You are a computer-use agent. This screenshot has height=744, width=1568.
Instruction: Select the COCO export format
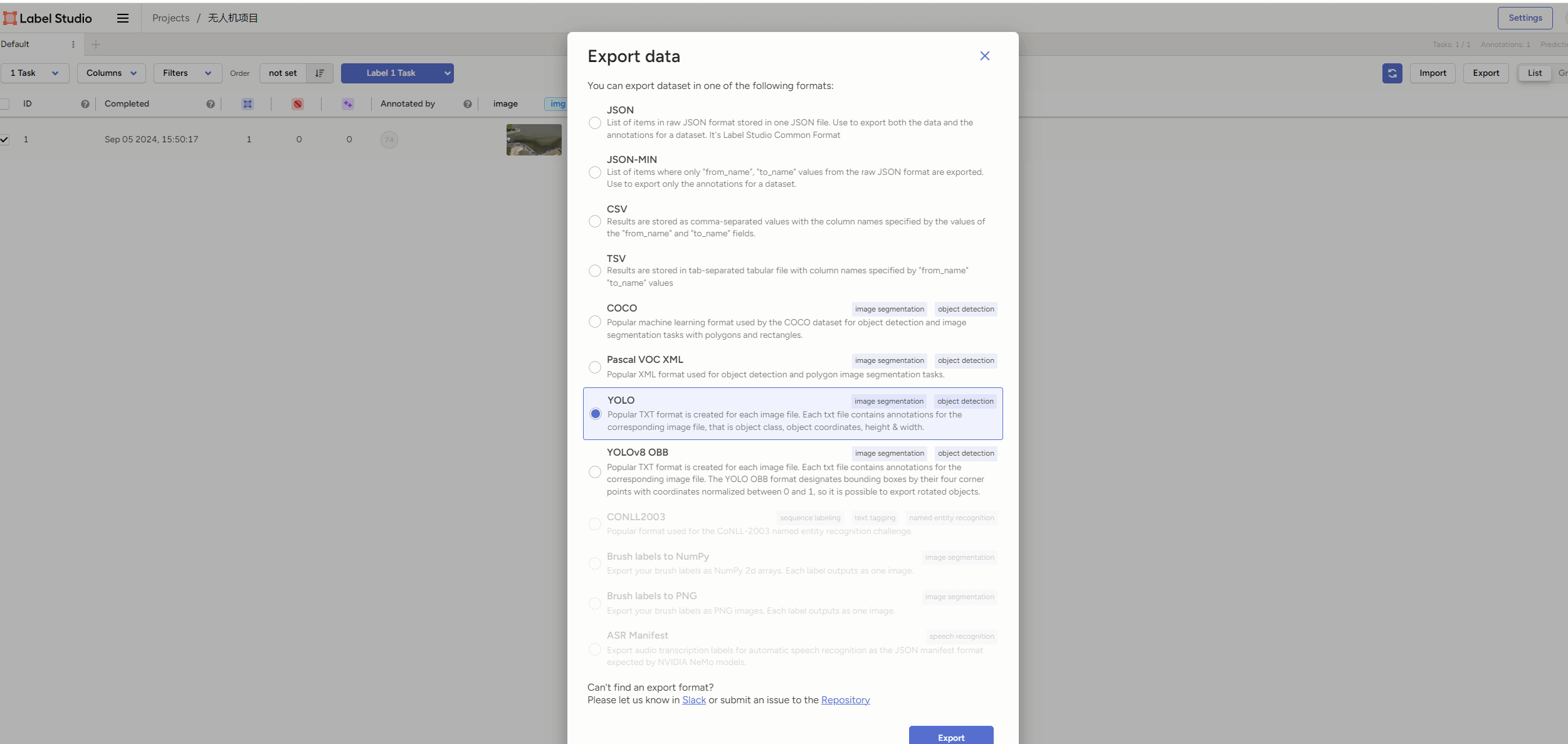pyautogui.click(x=595, y=322)
